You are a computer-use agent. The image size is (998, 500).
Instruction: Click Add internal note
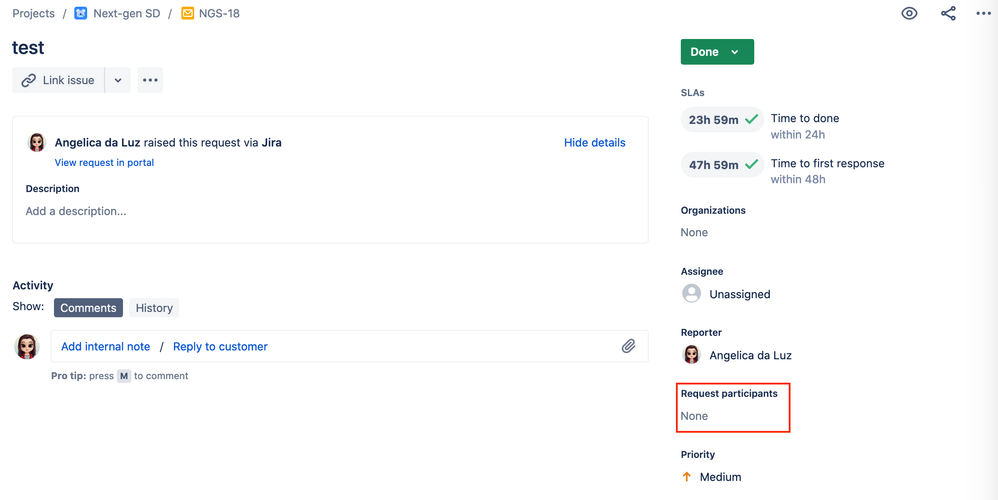point(106,347)
